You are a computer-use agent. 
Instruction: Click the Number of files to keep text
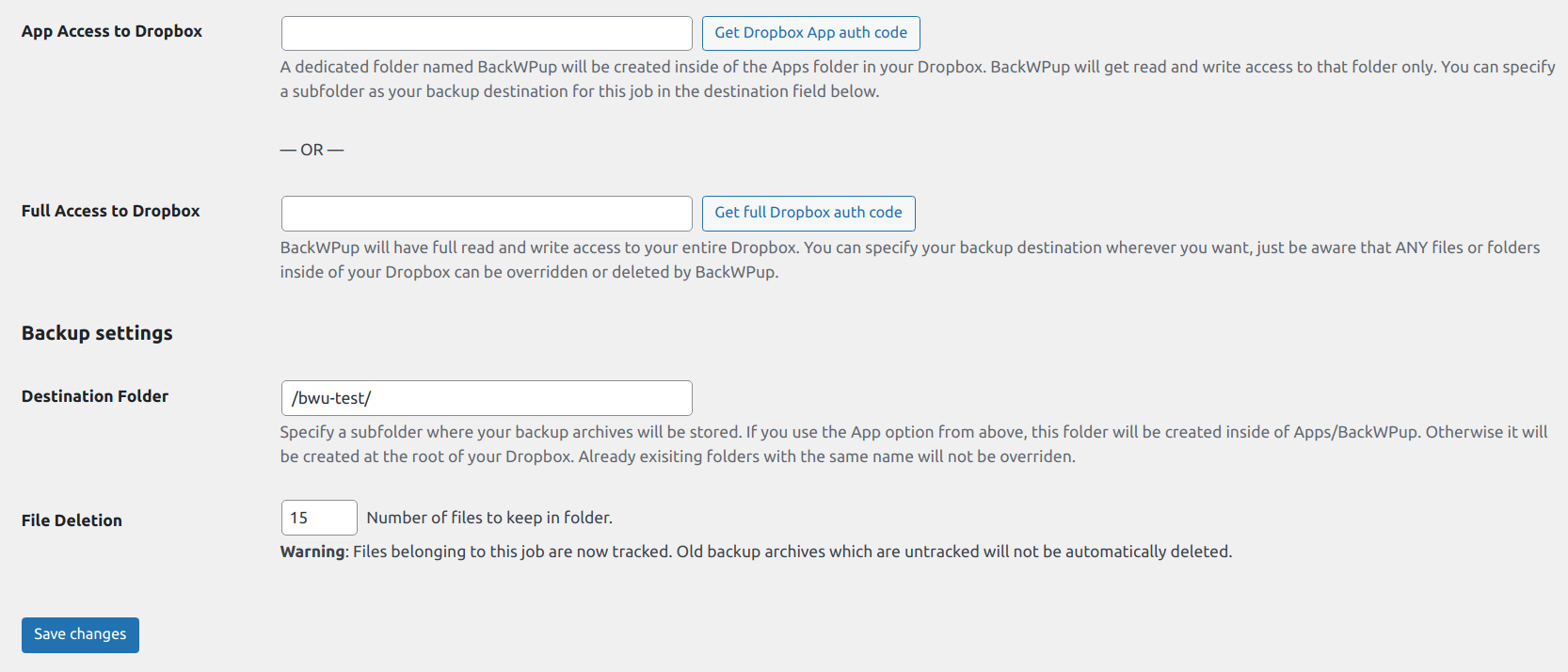click(489, 518)
